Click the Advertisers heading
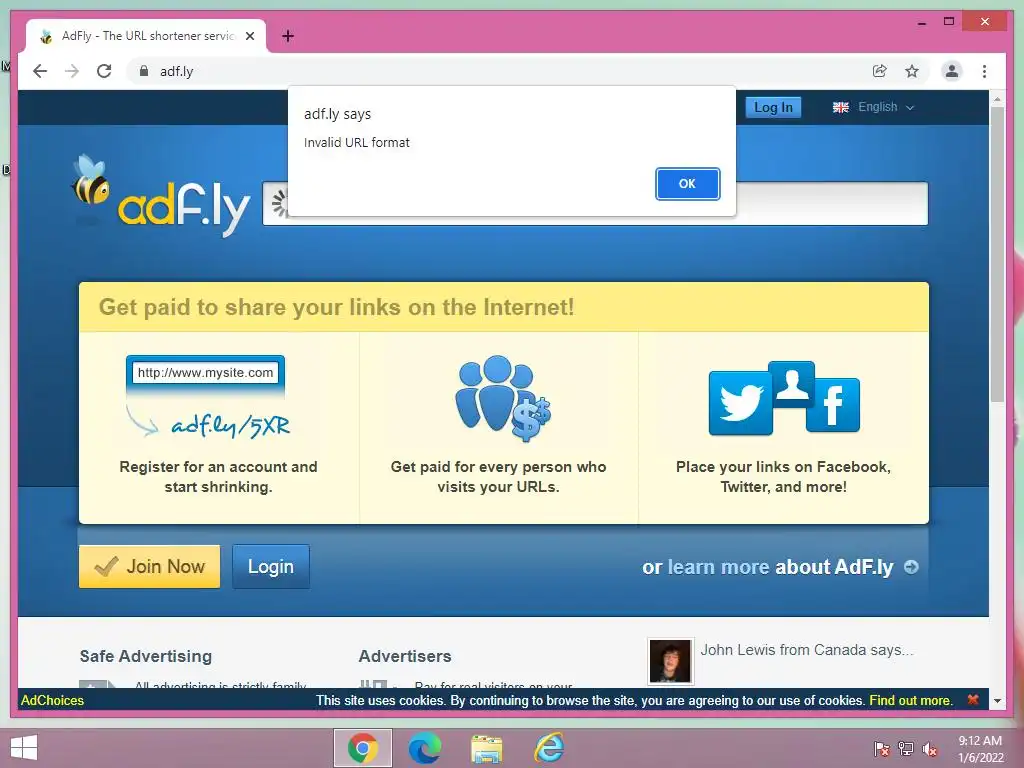 pyautogui.click(x=405, y=656)
